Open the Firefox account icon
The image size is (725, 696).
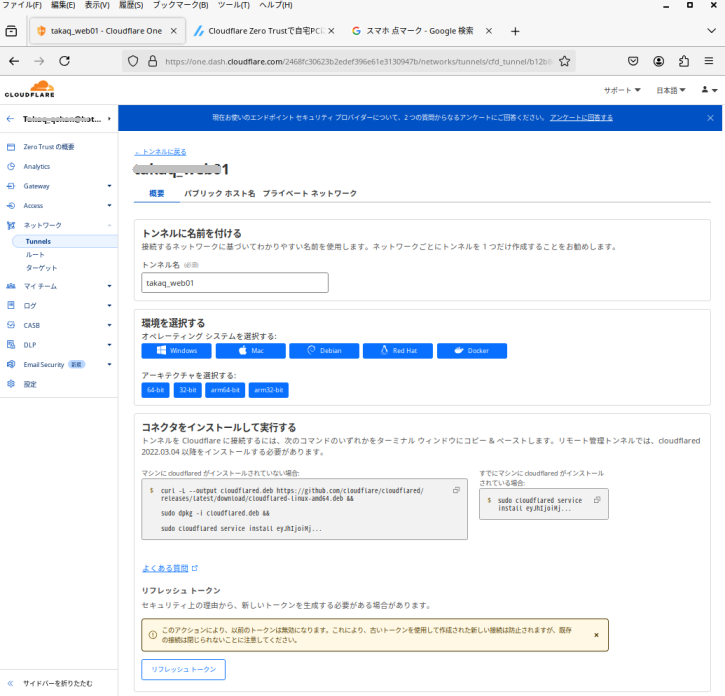[x=658, y=61]
